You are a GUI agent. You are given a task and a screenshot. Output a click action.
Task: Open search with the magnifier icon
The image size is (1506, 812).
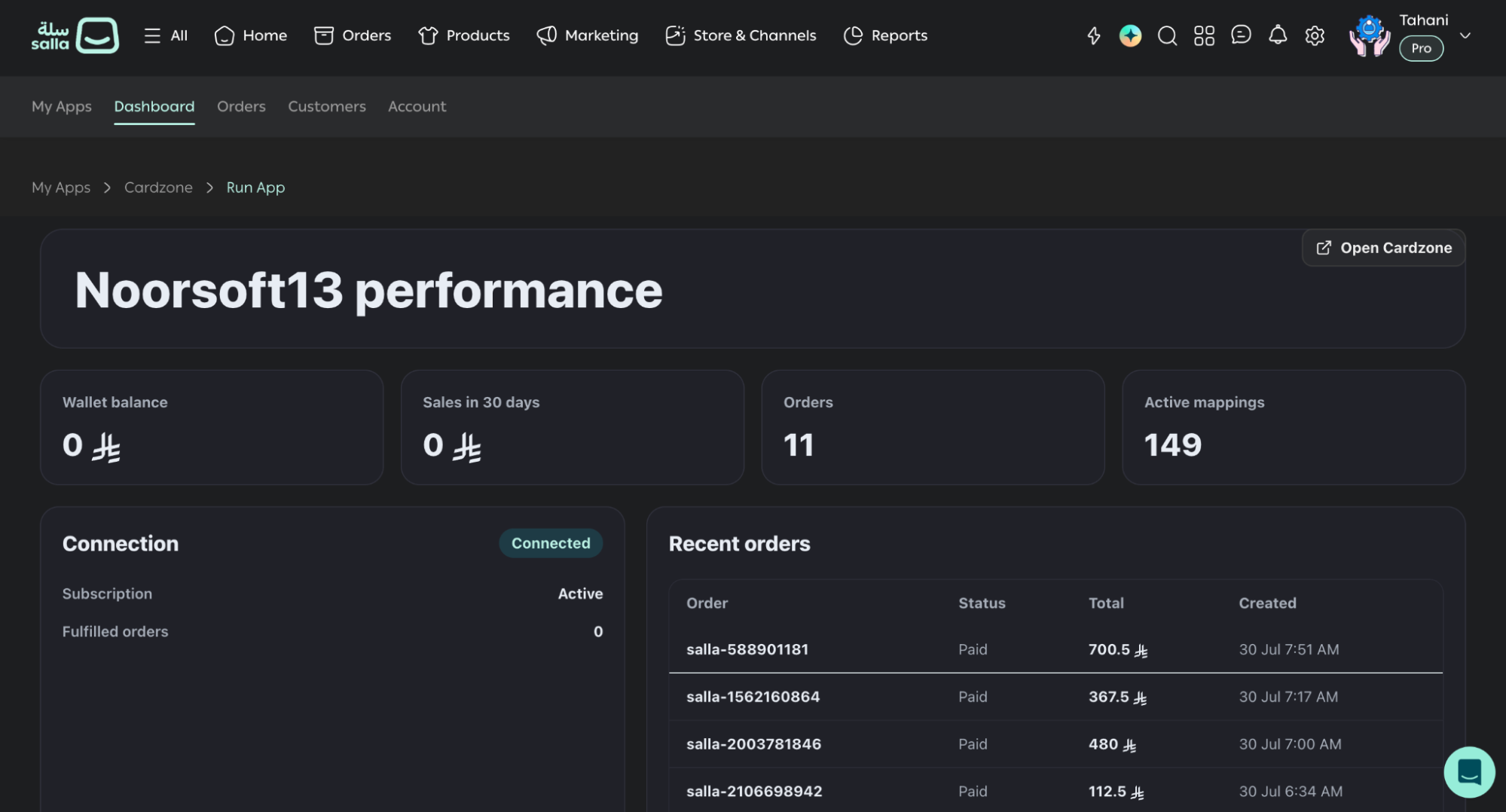[1167, 35]
